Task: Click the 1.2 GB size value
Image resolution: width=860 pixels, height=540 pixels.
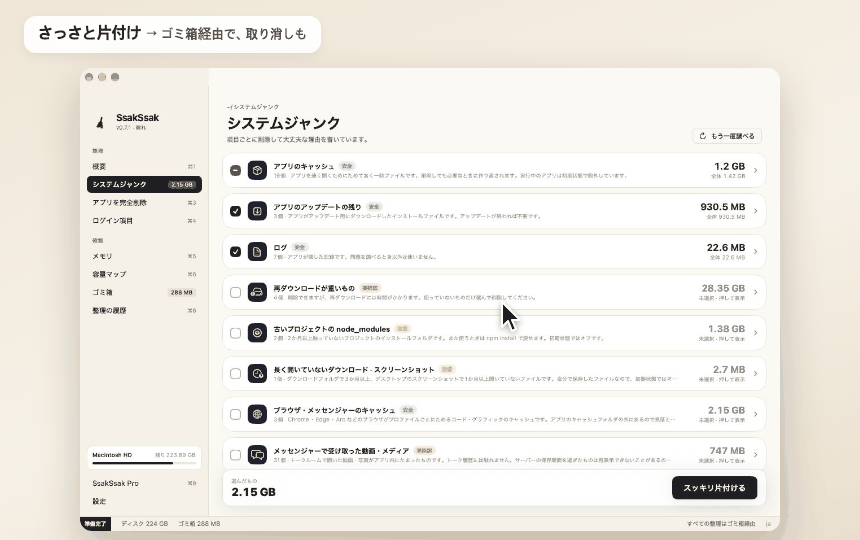Action: pyautogui.click(x=729, y=166)
